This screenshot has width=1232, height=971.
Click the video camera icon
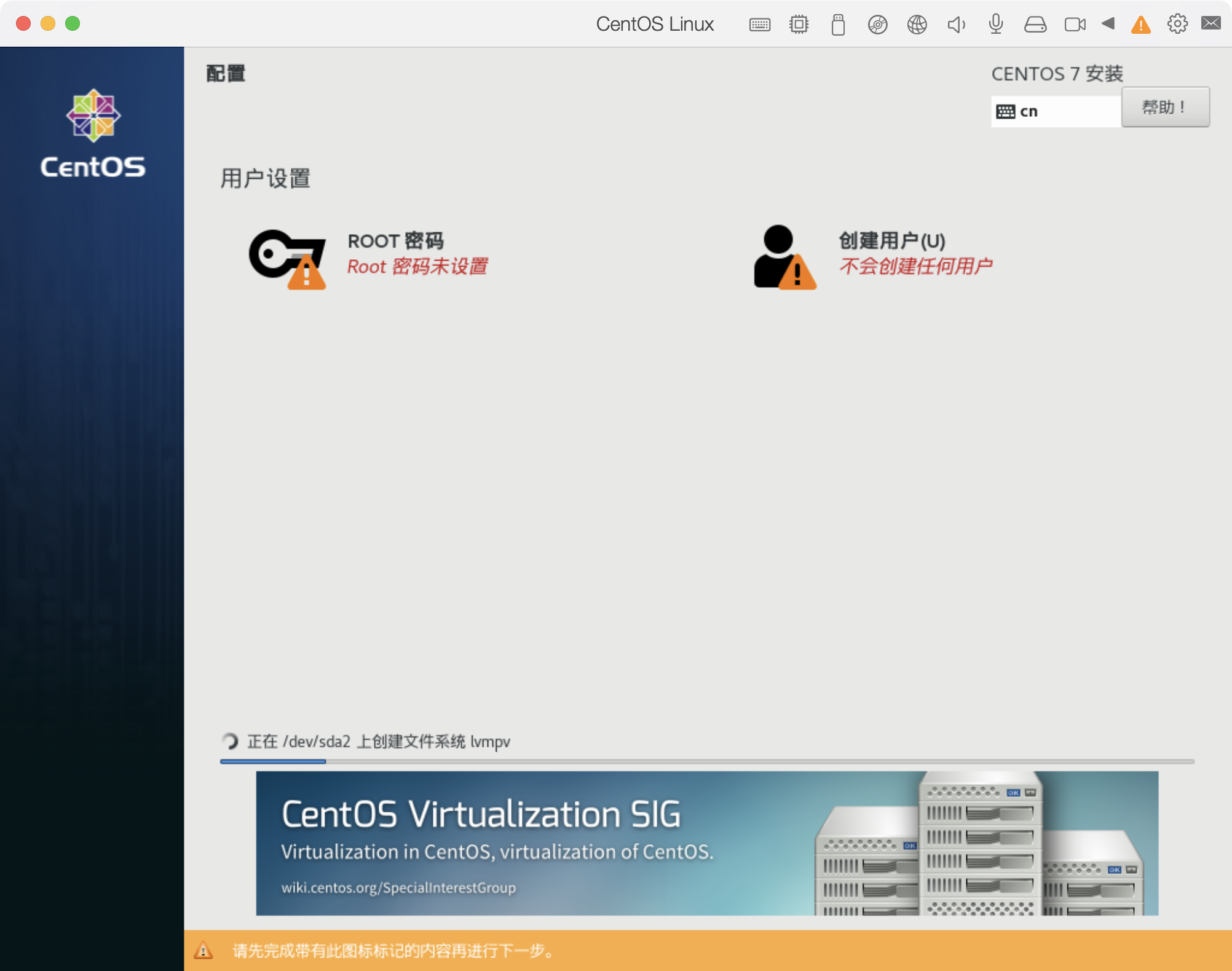point(1075,24)
